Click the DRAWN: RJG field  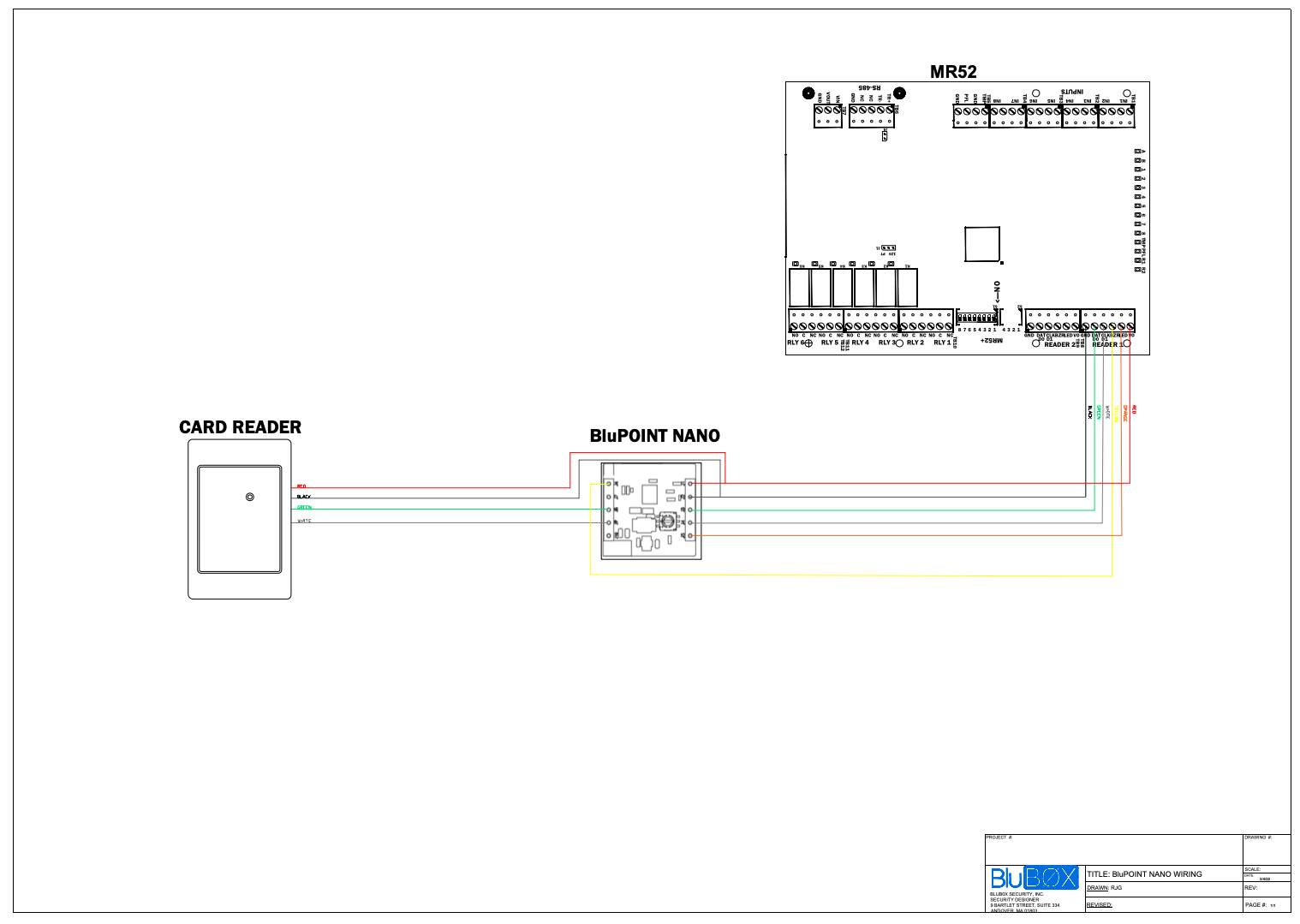[x=1105, y=888]
